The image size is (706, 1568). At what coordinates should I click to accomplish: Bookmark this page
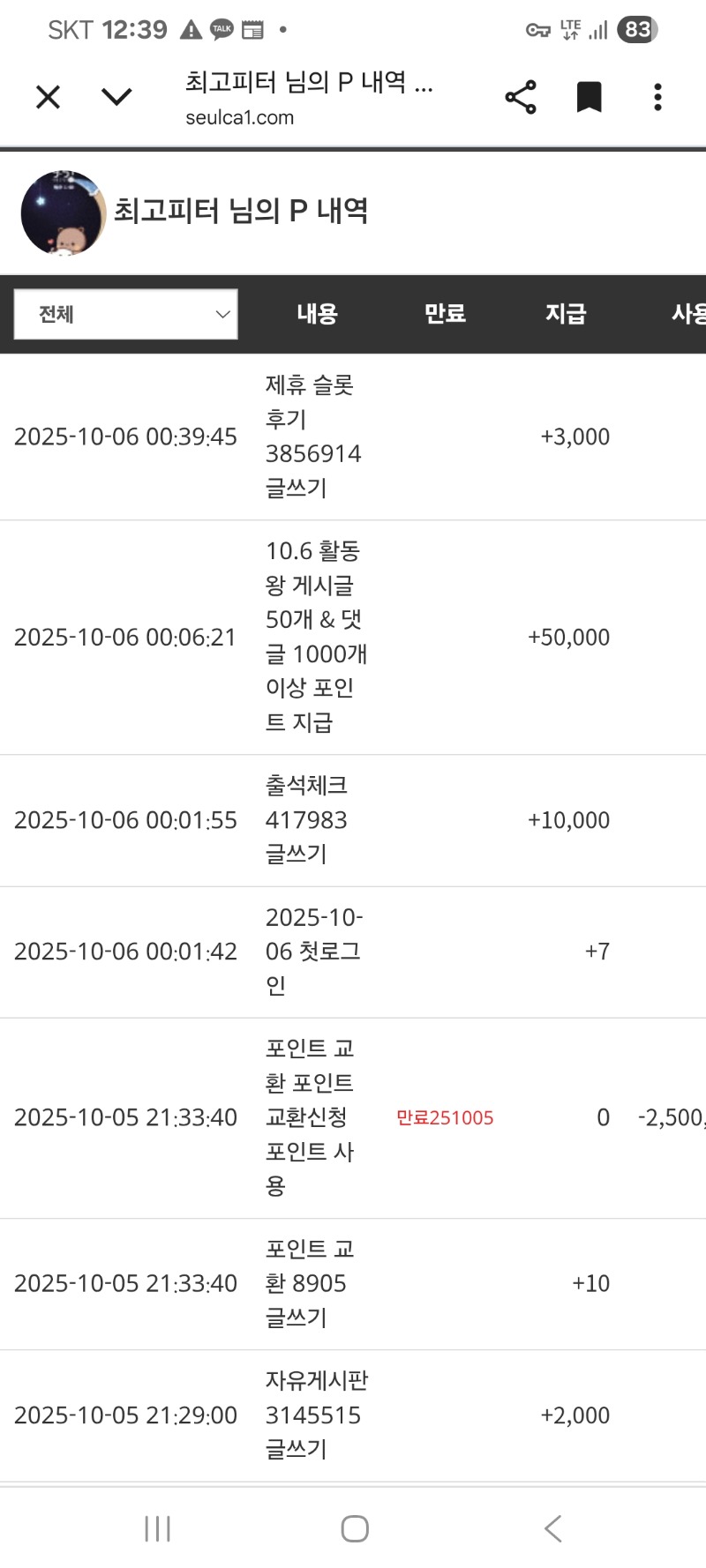tap(589, 97)
